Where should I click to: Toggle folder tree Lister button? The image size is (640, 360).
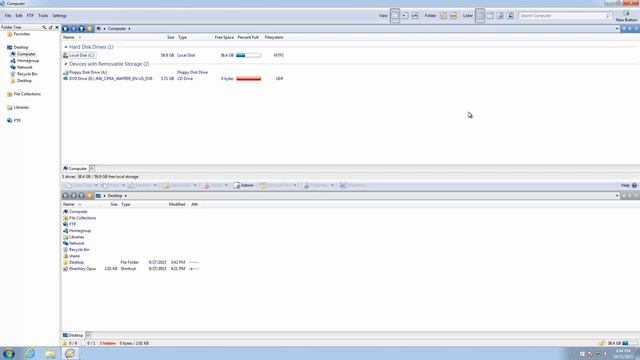tap(500, 16)
